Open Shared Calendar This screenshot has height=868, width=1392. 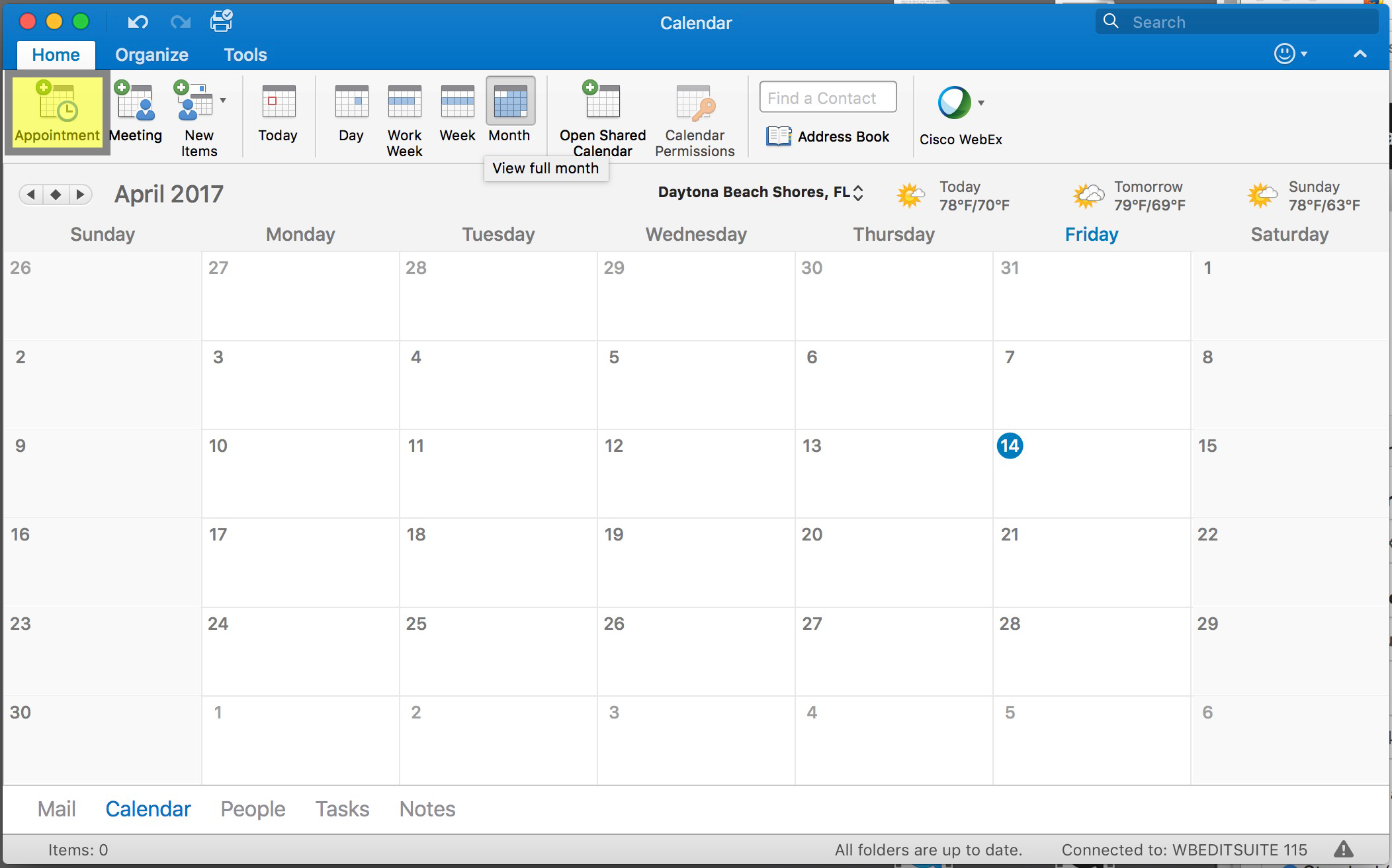pyautogui.click(x=602, y=118)
